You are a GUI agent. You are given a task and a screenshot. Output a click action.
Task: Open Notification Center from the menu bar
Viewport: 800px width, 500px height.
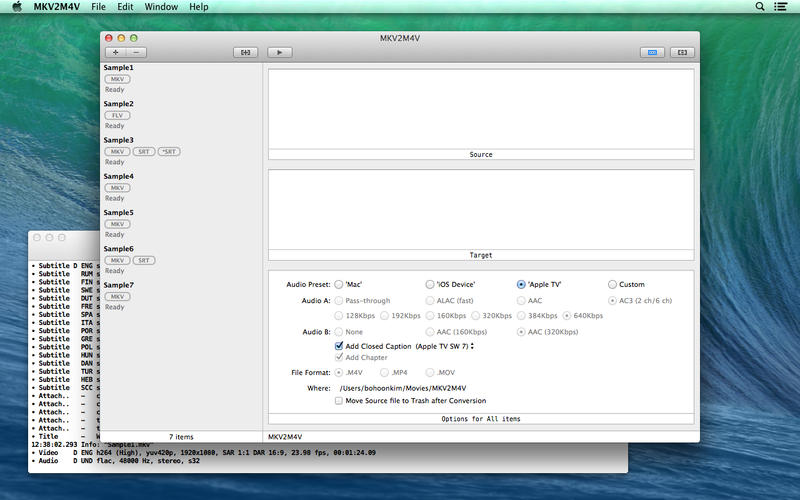pyautogui.click(x=781, y=7)
